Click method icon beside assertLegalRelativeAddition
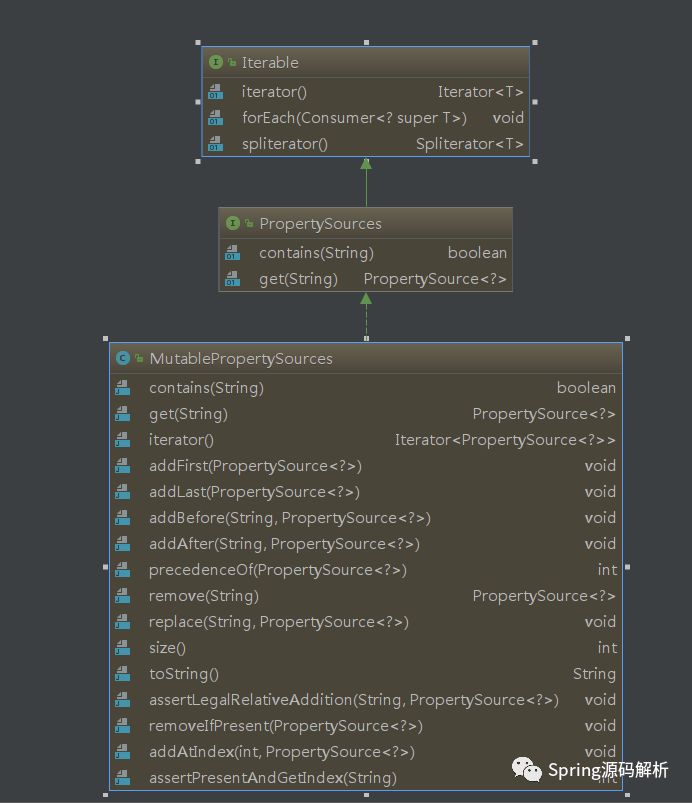The image size is (692, 803). coord(122,700)
